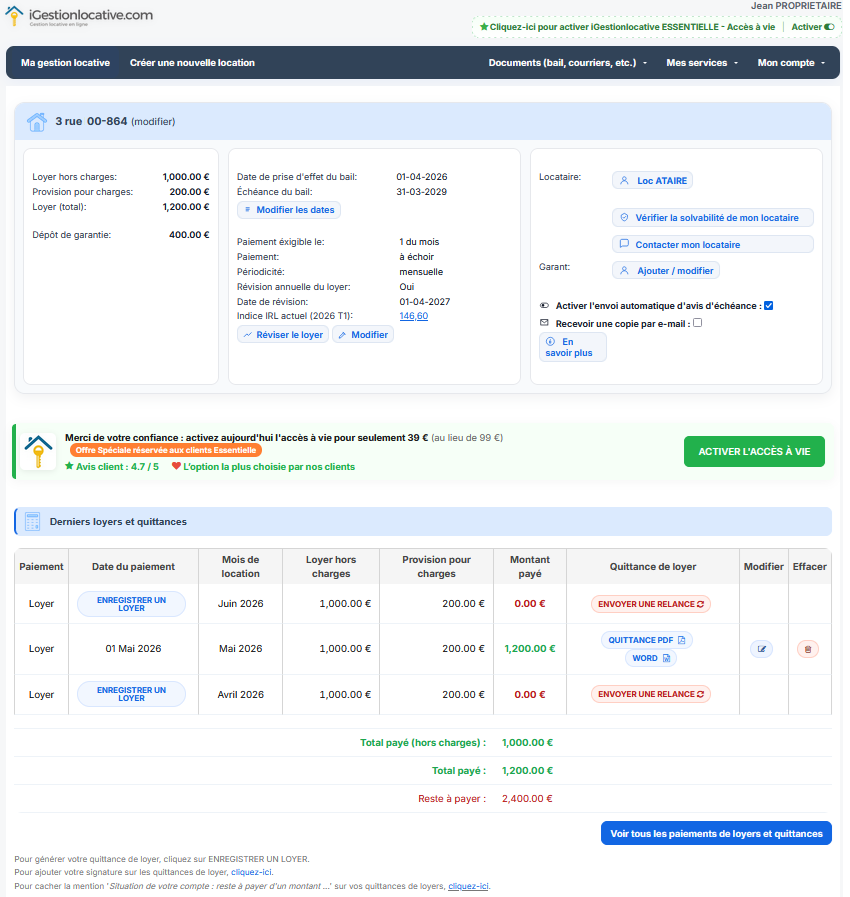Viewport: 850px width, 897px height.
Task: Click the Loyer (total) 1,200.00 € amount
Action: 186,207
